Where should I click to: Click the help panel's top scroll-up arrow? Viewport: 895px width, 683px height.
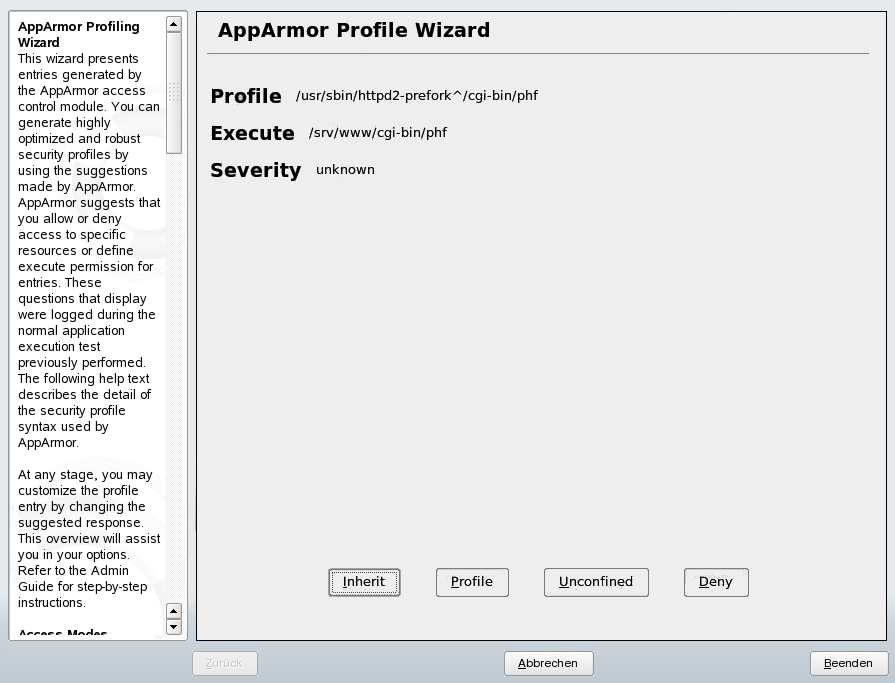point(174,24)
